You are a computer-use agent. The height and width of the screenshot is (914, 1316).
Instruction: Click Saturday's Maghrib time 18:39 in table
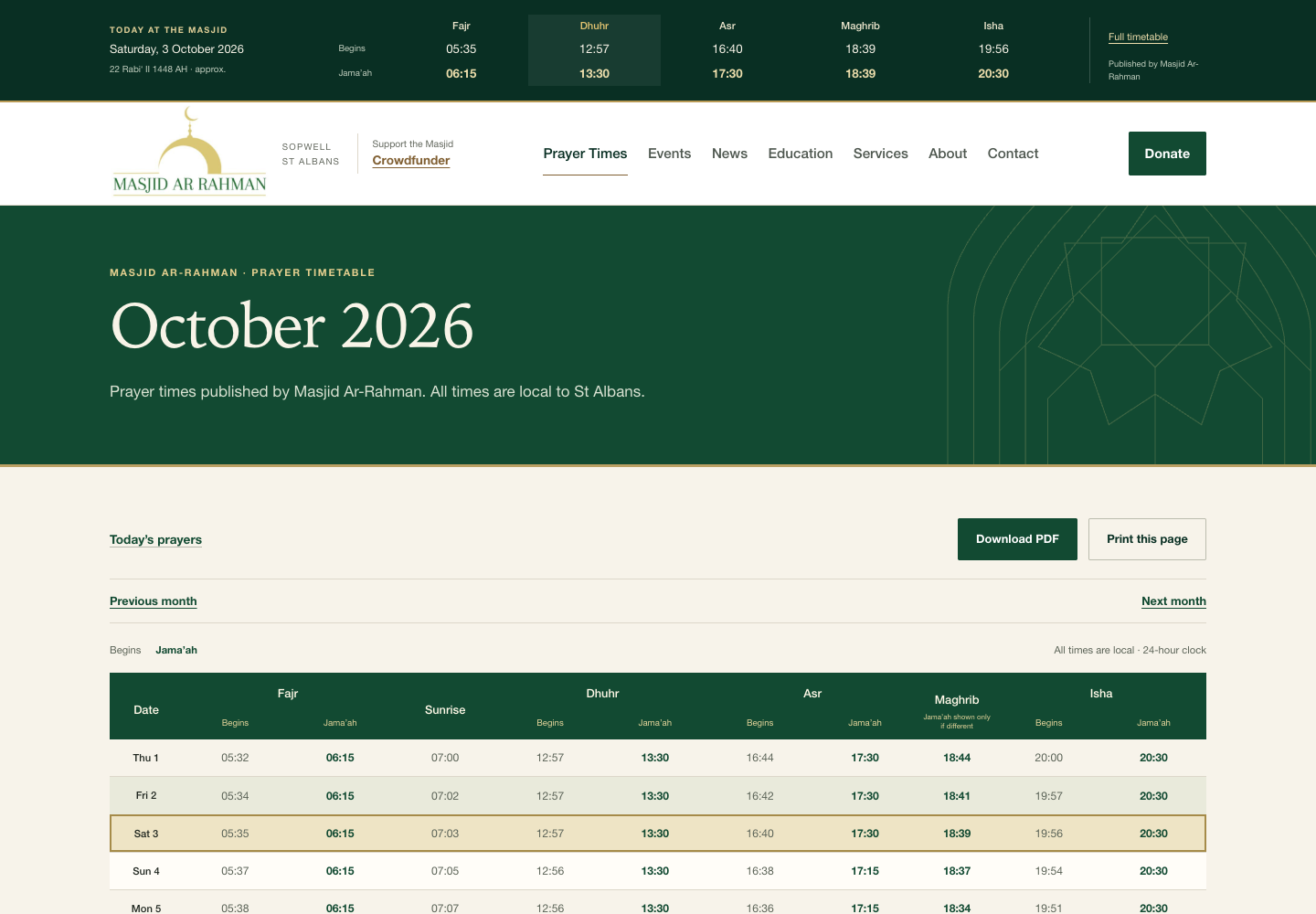(957, 834)
